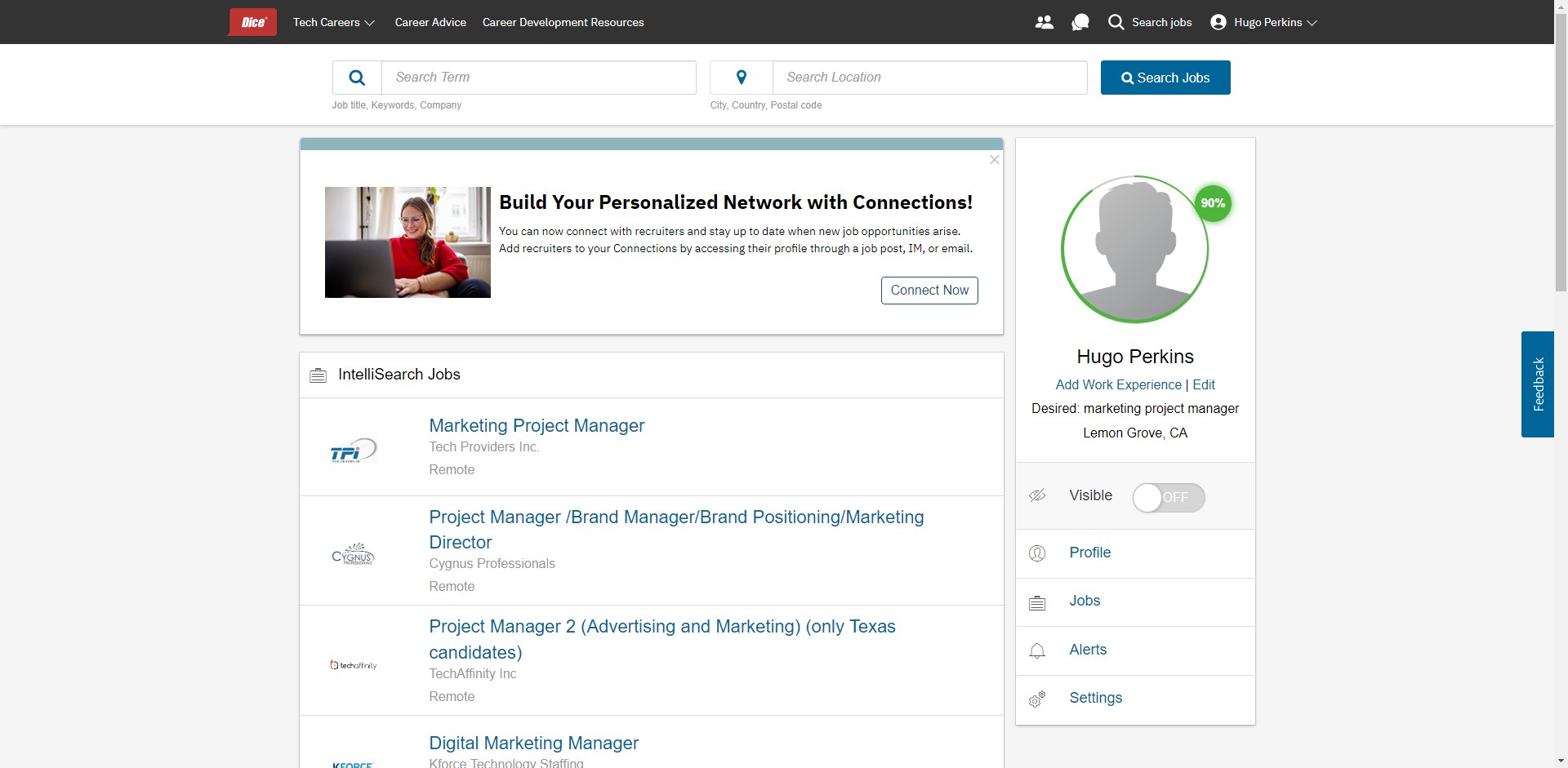The height and width of the screenshot is (768, 1568).
Task: Click the Hugo Perkins profile name
Action: 1135,357
